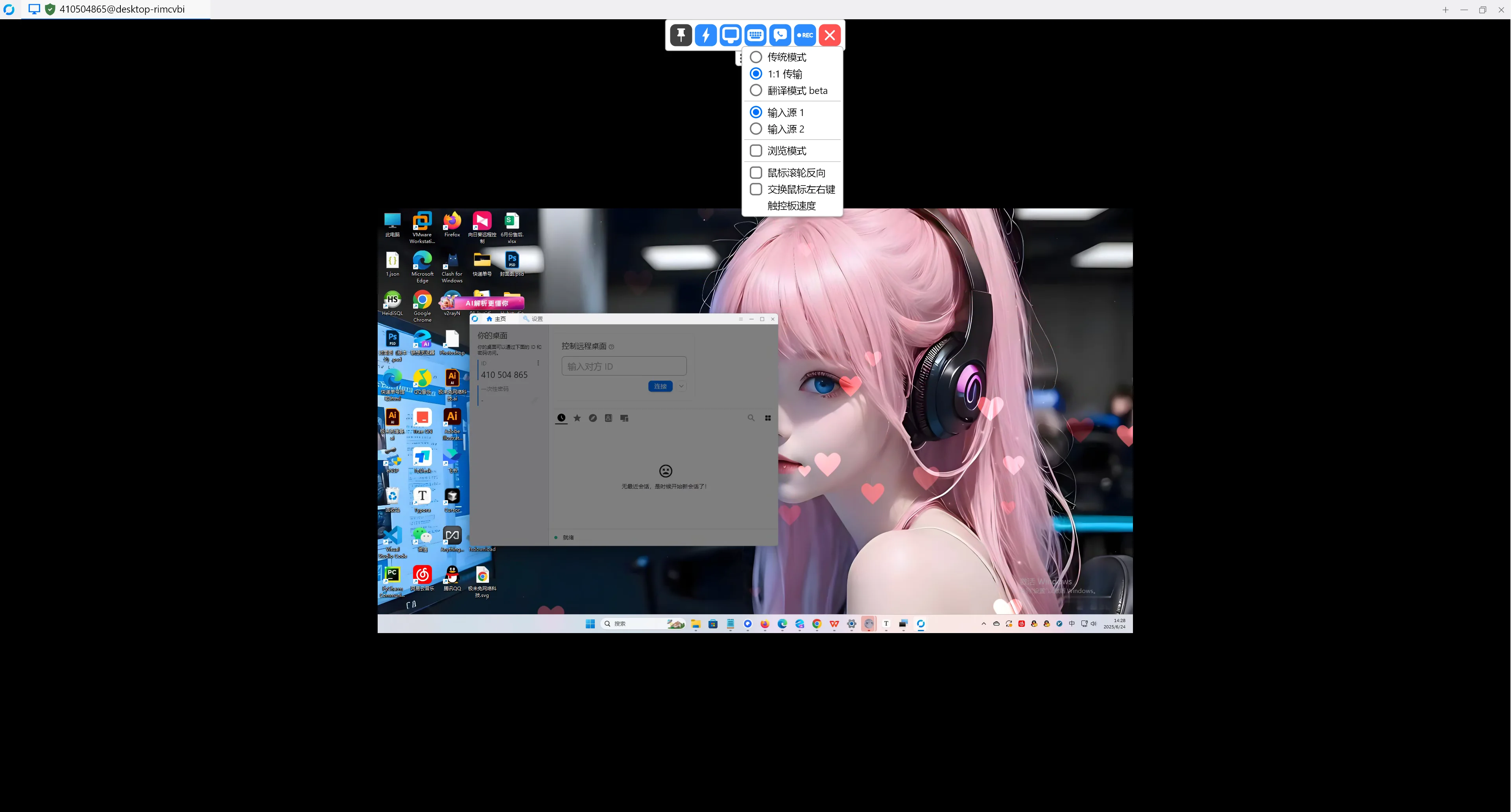Click the help icon next to 控制远程桌面
Viewport: 1511px width, 812px height.
[x=612, y=346]
